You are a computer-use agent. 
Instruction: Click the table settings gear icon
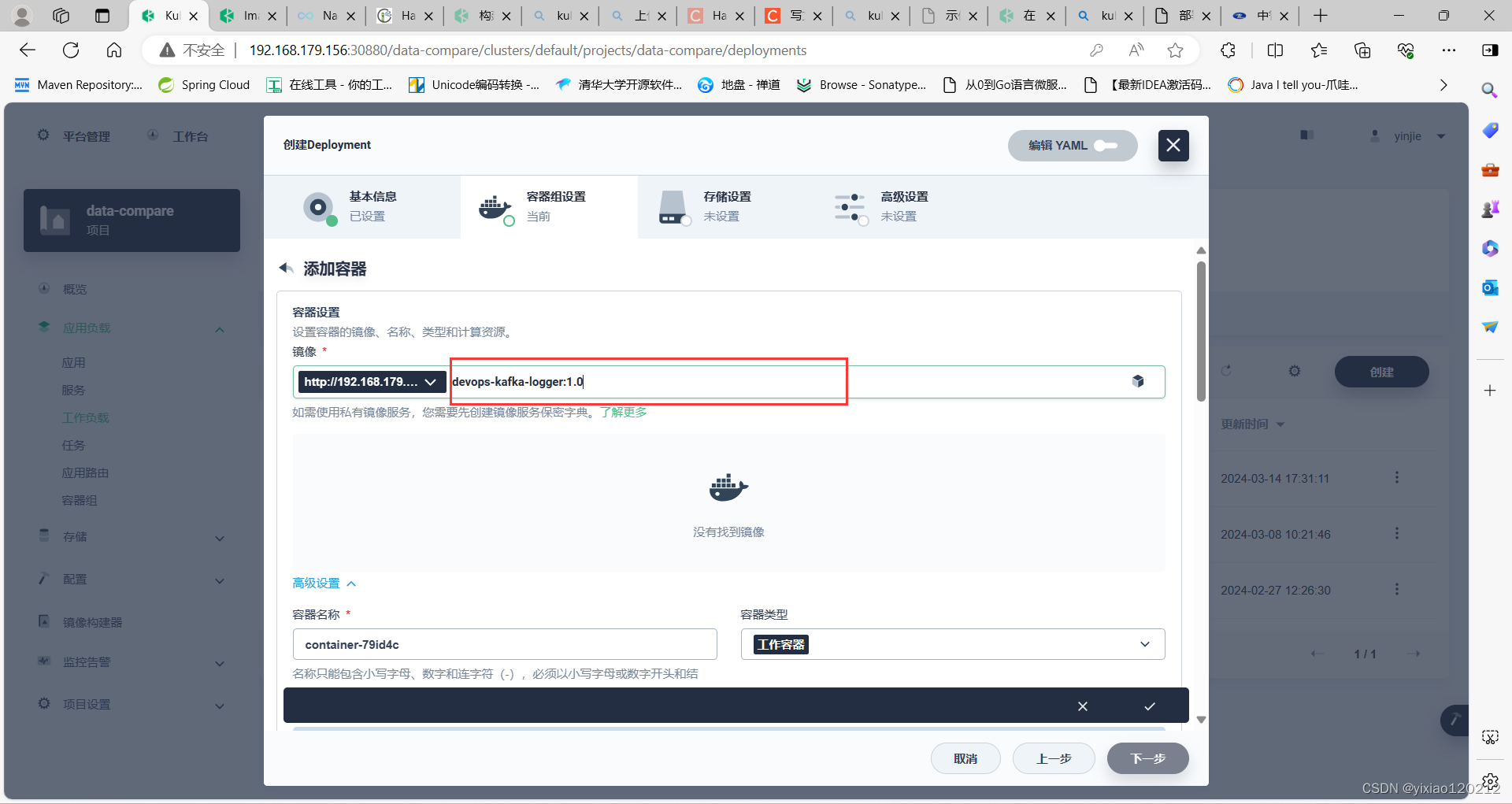coord(1295,371)
